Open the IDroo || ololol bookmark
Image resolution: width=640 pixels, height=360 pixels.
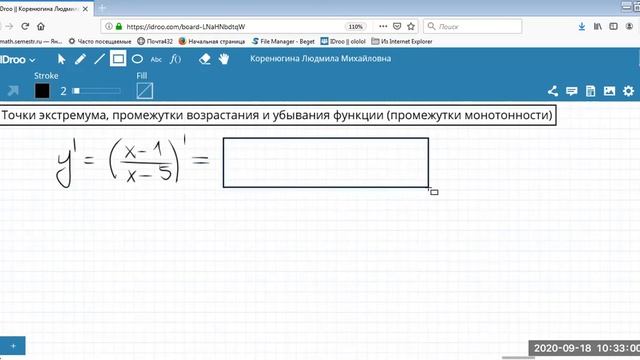(x=343, y=41)
